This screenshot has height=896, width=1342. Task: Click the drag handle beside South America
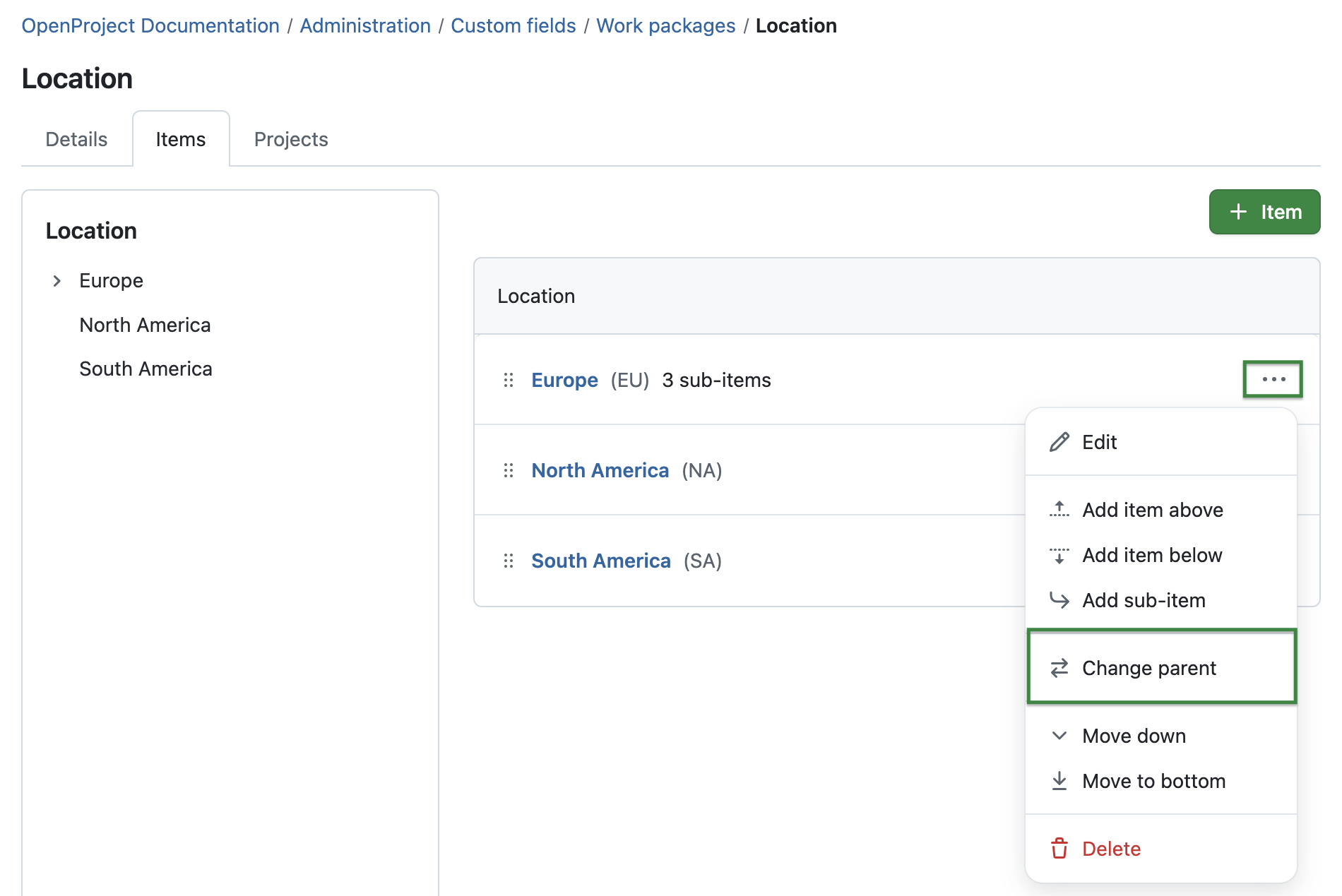coord(509,560)
